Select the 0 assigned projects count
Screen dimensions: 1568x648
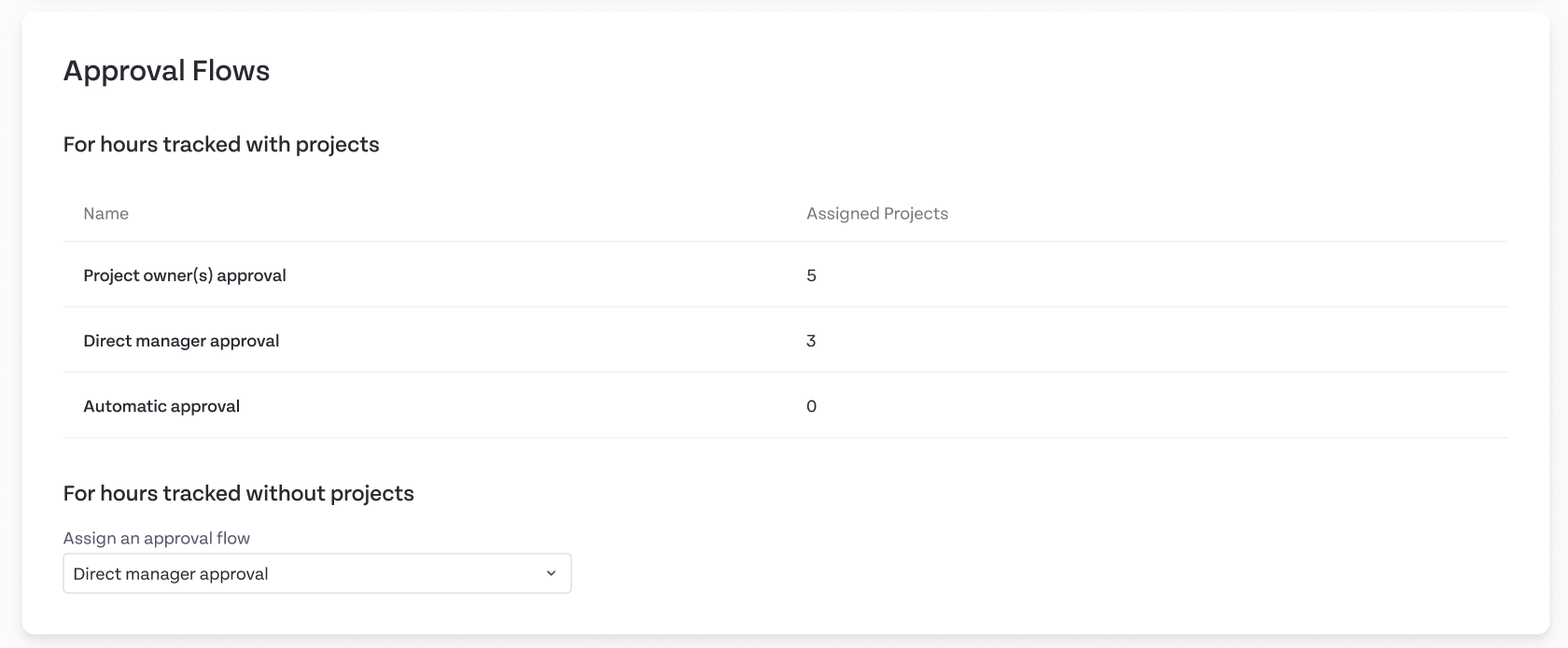(x=811, y=406)
